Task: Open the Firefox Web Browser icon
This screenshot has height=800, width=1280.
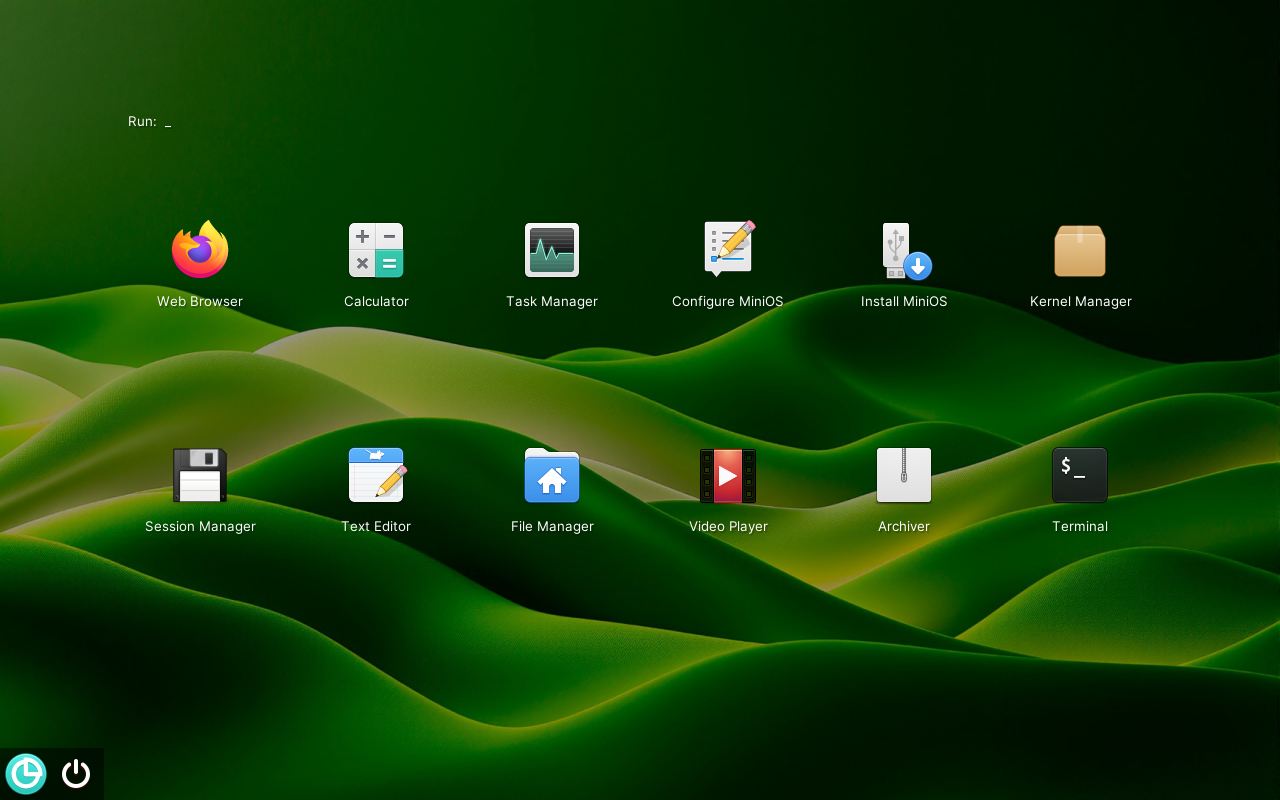Action: point(200,250)
